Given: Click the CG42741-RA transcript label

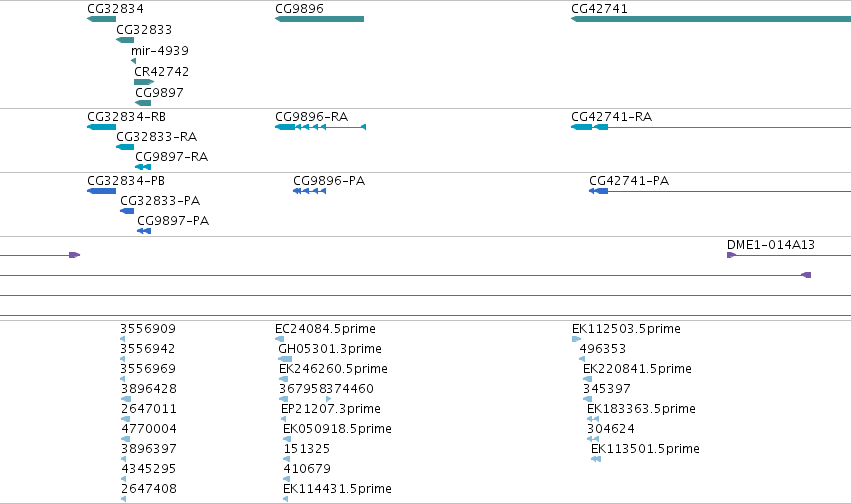Looking at the screenshot, I should (x=612, y=117).
